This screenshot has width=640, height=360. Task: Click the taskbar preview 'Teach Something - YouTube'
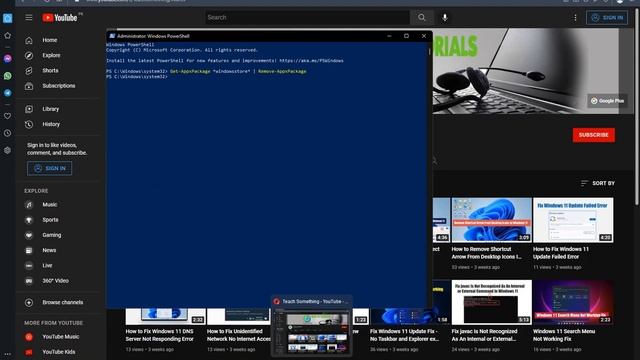311,326
